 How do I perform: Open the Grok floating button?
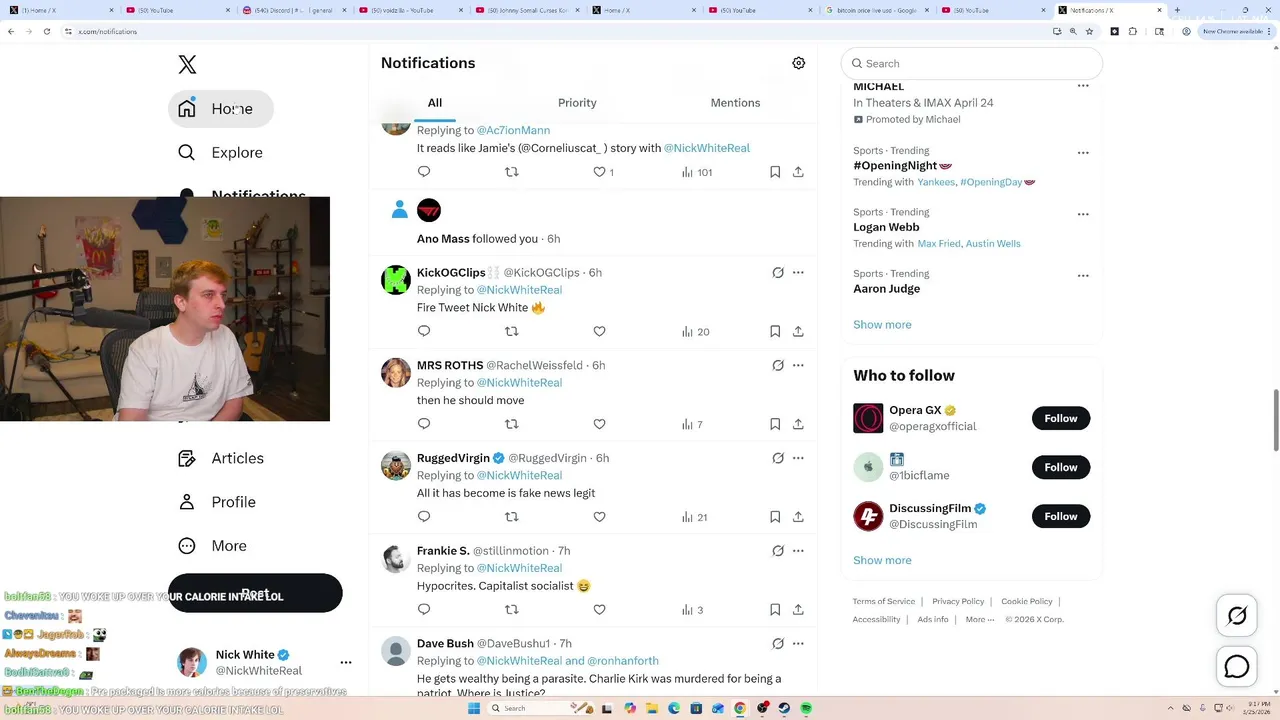[1237, 616]
